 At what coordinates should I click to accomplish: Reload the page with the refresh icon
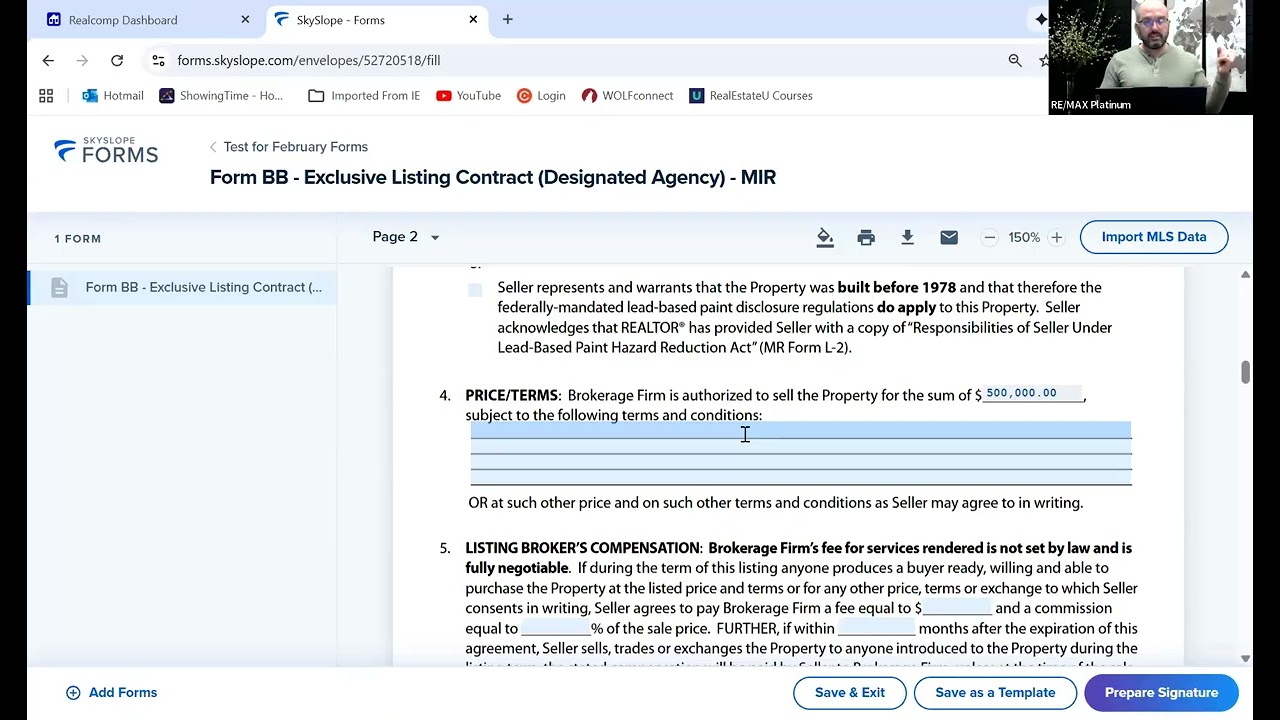point(117,60)
